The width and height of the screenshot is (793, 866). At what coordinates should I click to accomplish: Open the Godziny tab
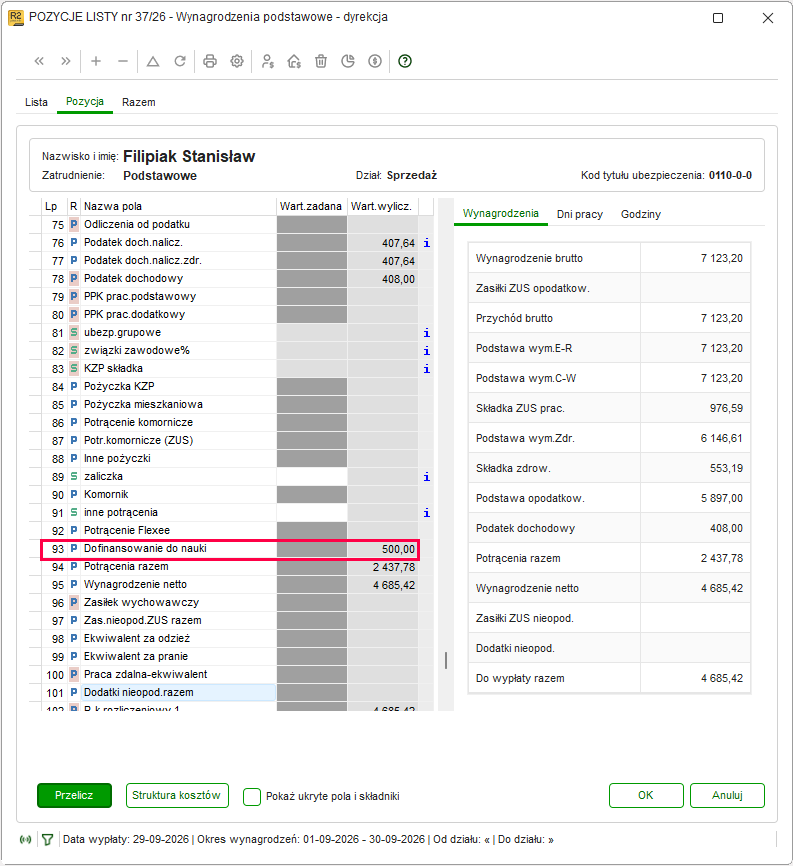click(641, 214)
